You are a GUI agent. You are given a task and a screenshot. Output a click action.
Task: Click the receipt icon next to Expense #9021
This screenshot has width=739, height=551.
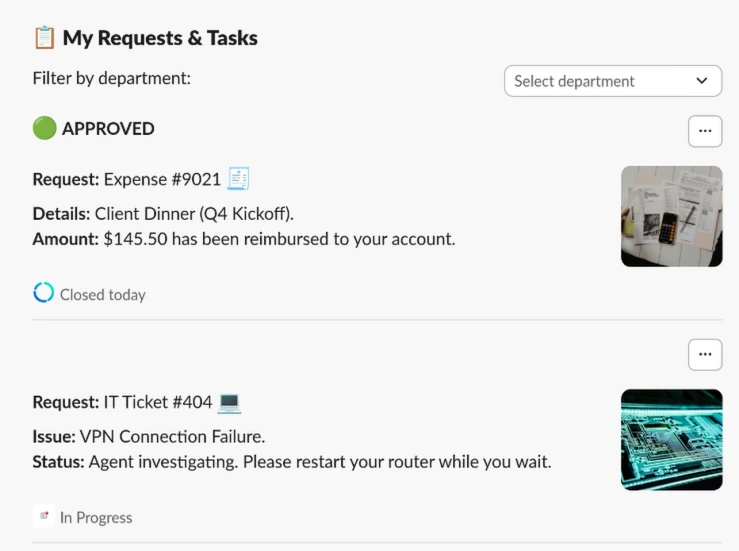pyautogui.click(x=238, y=179)
